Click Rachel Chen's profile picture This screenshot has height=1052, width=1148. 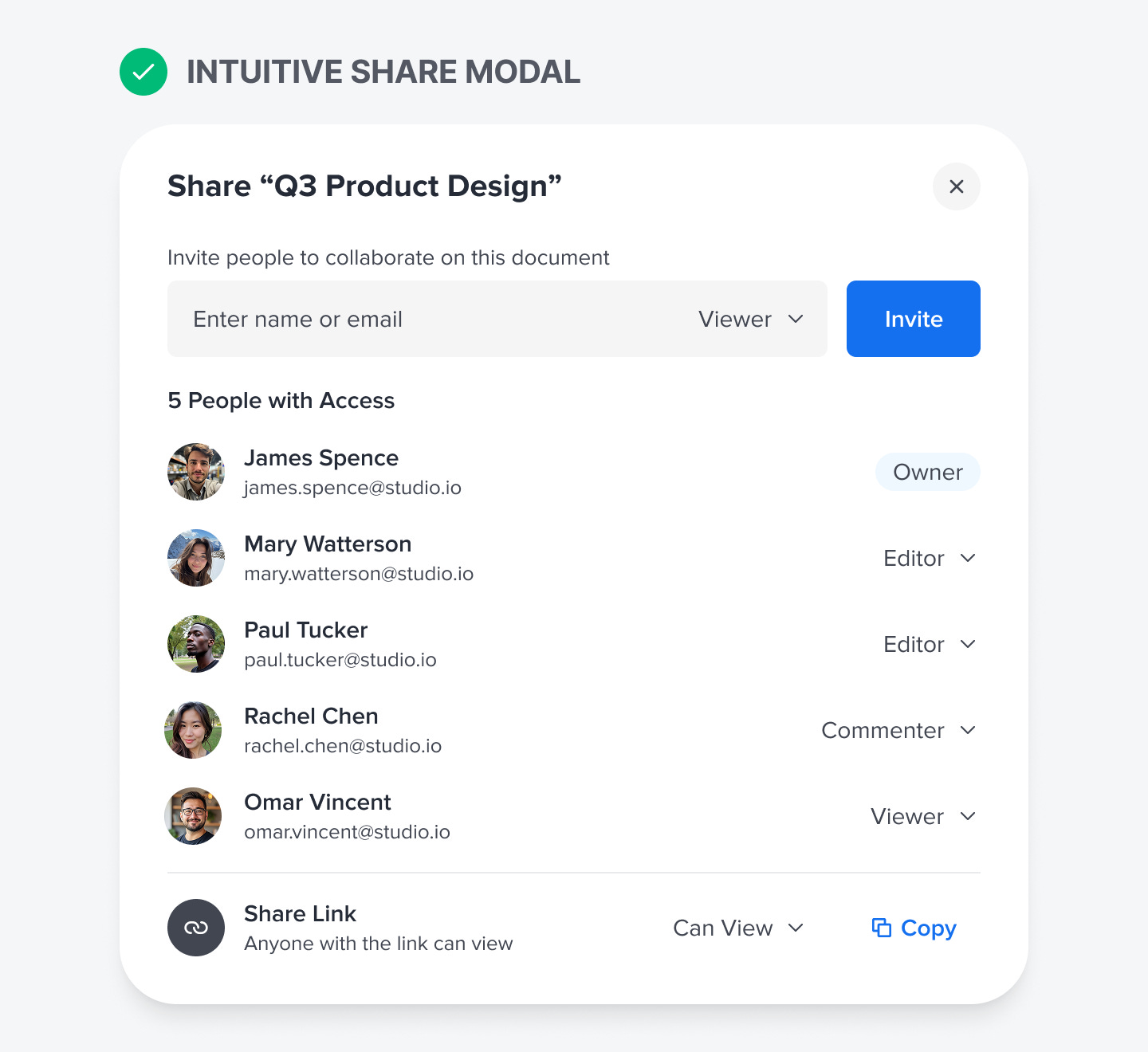[193, 730]
